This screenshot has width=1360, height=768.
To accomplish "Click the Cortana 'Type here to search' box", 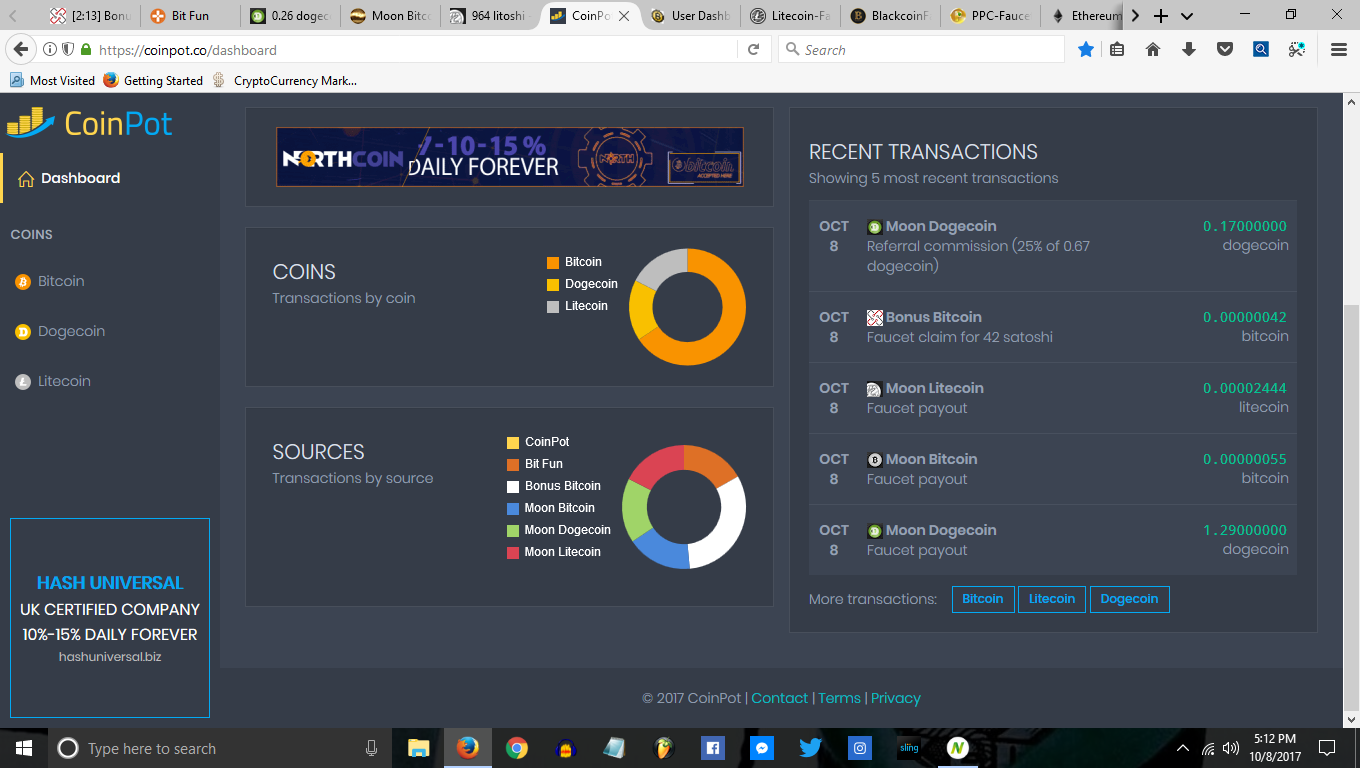I will point(219,748).
